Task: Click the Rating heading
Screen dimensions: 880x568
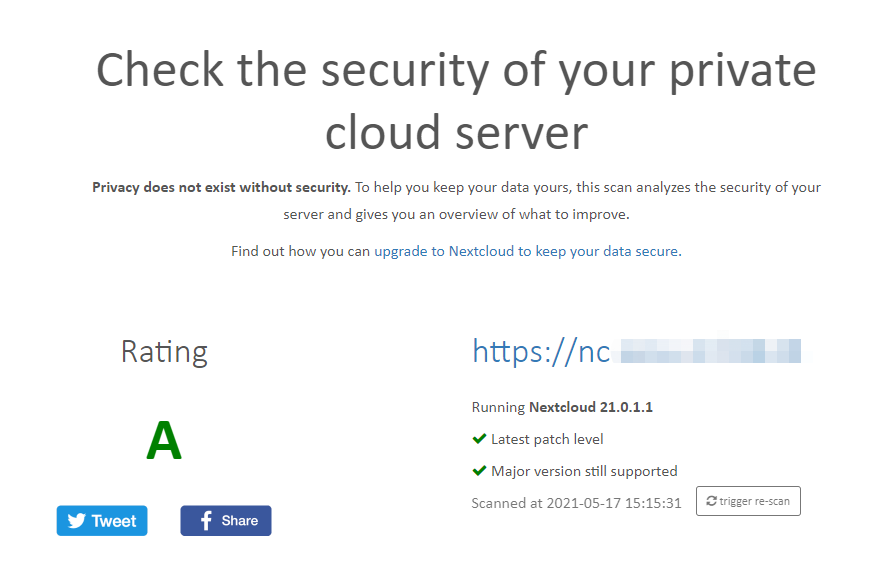Action: (164, 352)
